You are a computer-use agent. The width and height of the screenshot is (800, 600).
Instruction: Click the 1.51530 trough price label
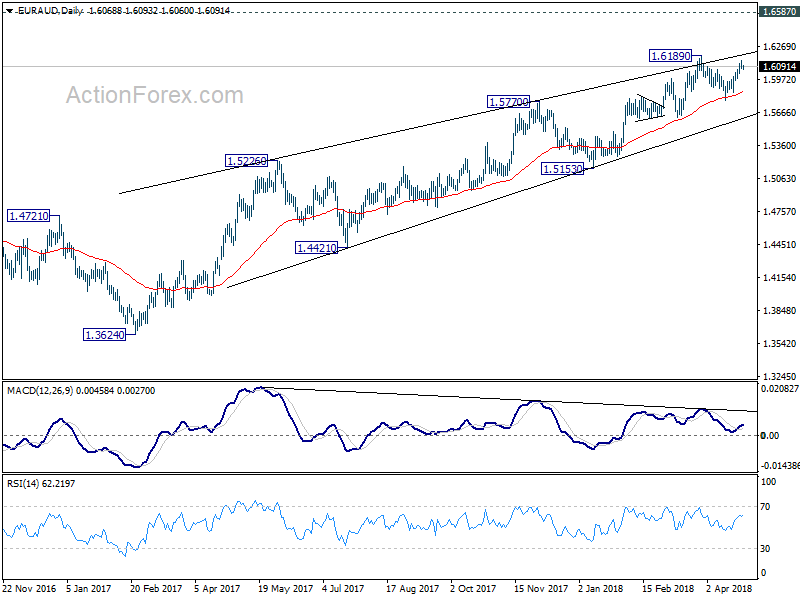pos(562,168)
